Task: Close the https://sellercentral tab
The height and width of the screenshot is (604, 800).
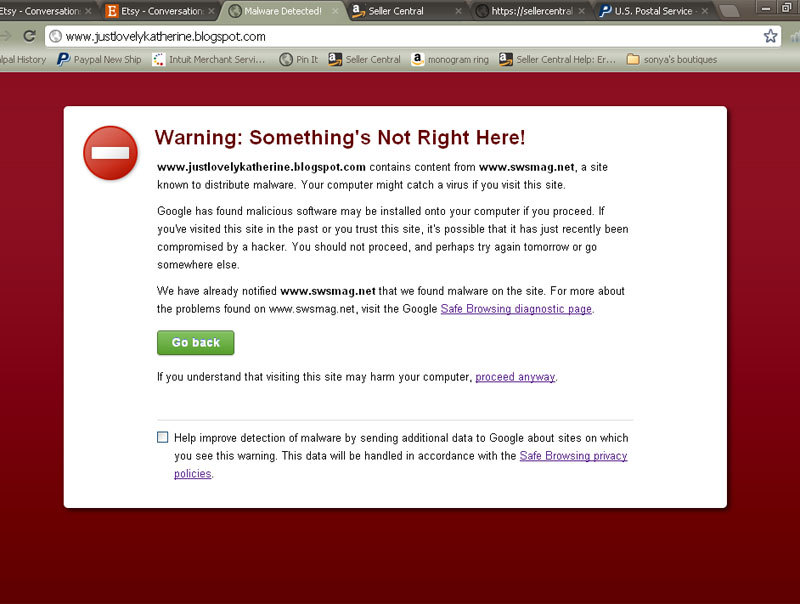Action: tap(582, 11)
